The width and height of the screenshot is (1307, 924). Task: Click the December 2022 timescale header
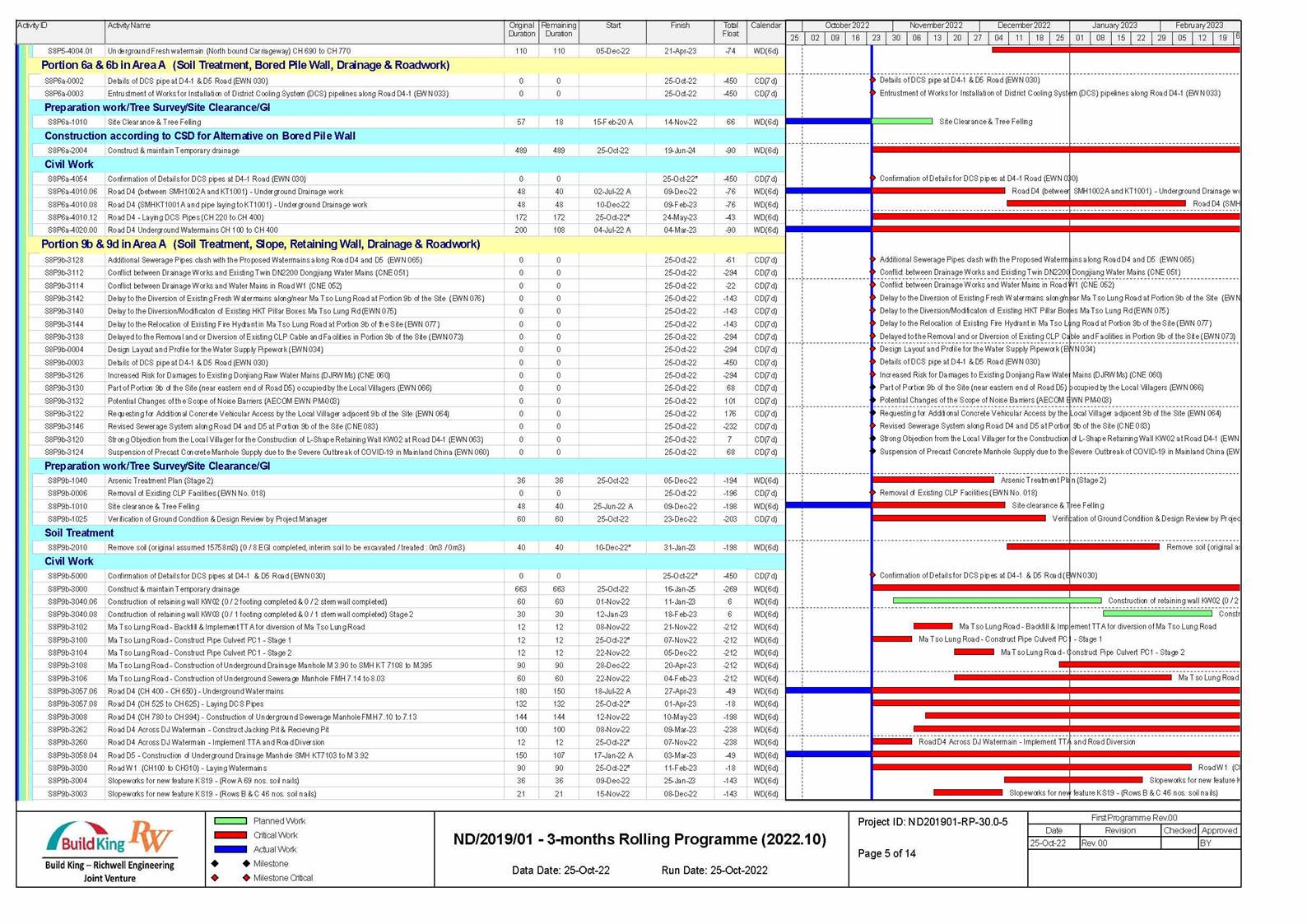point(1025,26)
